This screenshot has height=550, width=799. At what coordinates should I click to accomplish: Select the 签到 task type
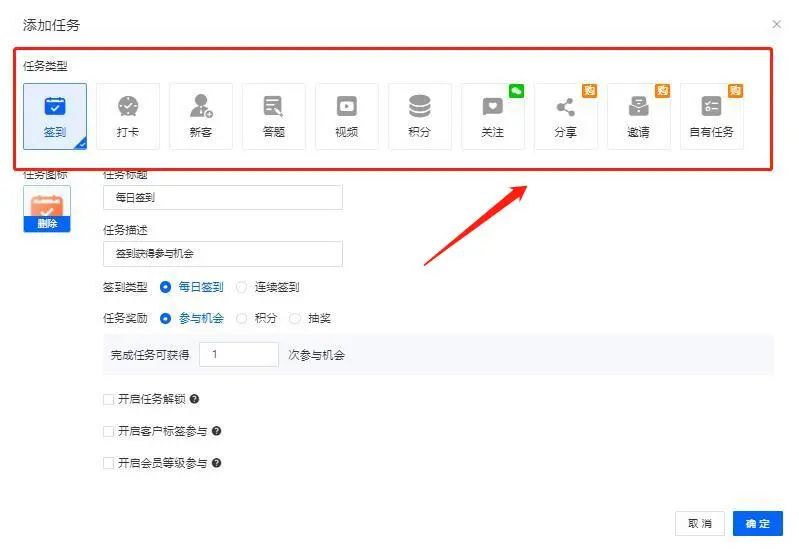click(55, 116)
